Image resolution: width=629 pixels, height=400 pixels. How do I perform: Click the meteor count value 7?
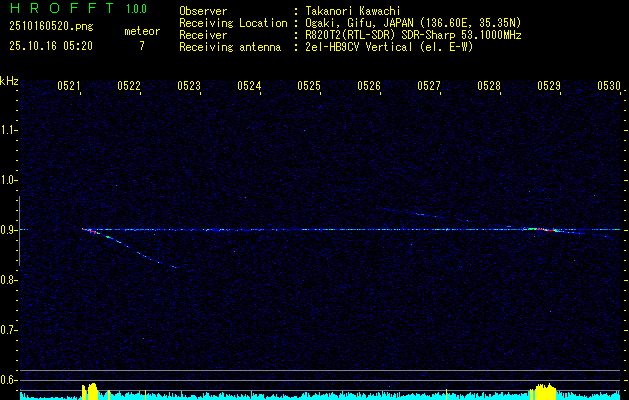coord(142,46)
